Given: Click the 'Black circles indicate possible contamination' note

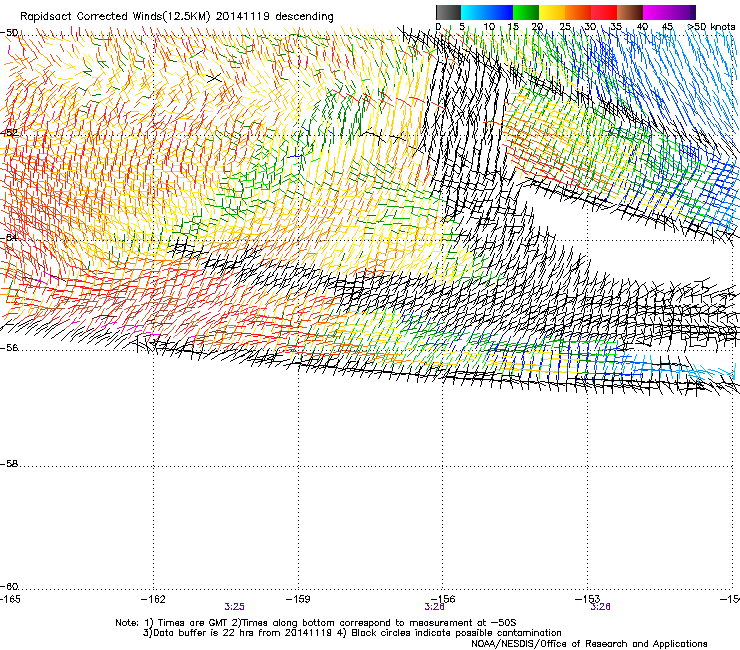Looking at the screenshot, I should [456, 633].
